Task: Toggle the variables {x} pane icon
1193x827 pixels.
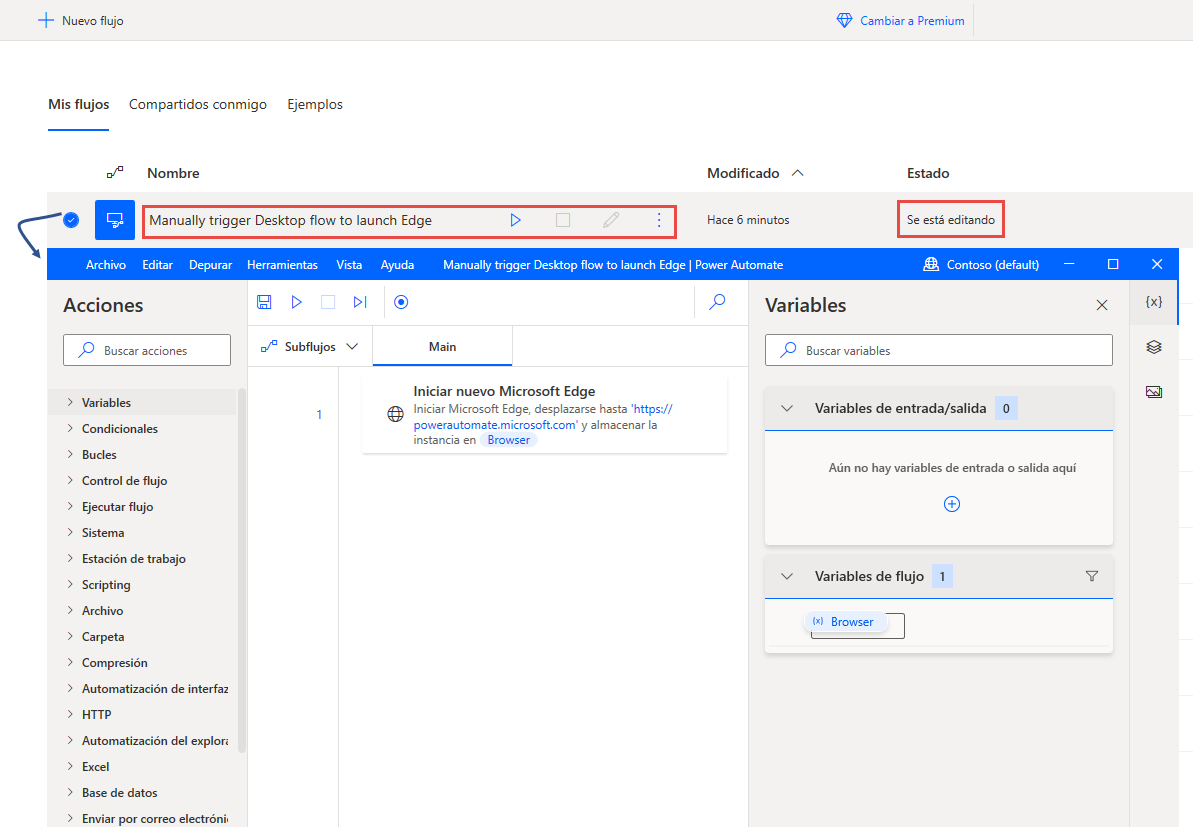Action: click(1153, 301)
